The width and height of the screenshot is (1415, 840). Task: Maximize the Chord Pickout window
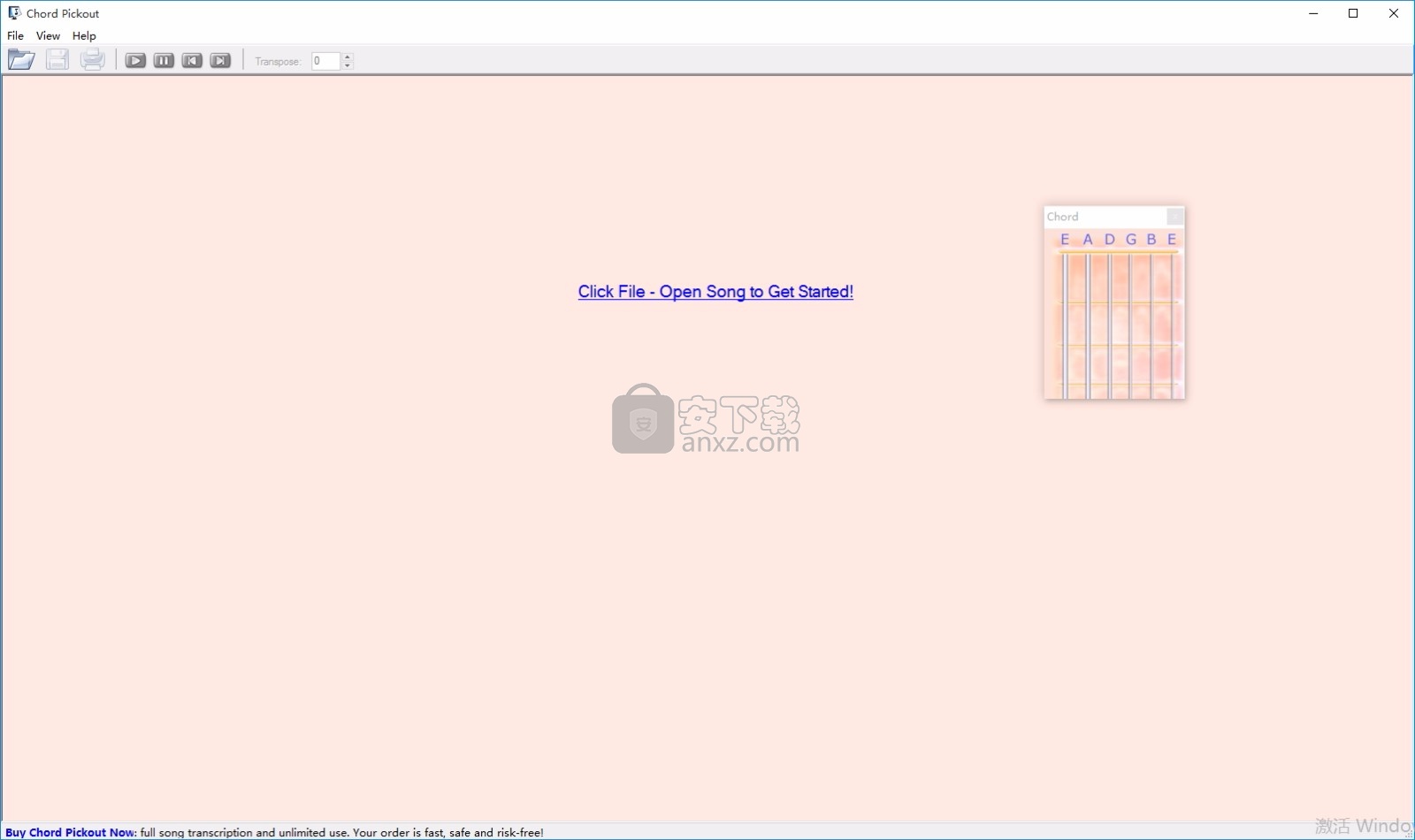[1353, 13]
